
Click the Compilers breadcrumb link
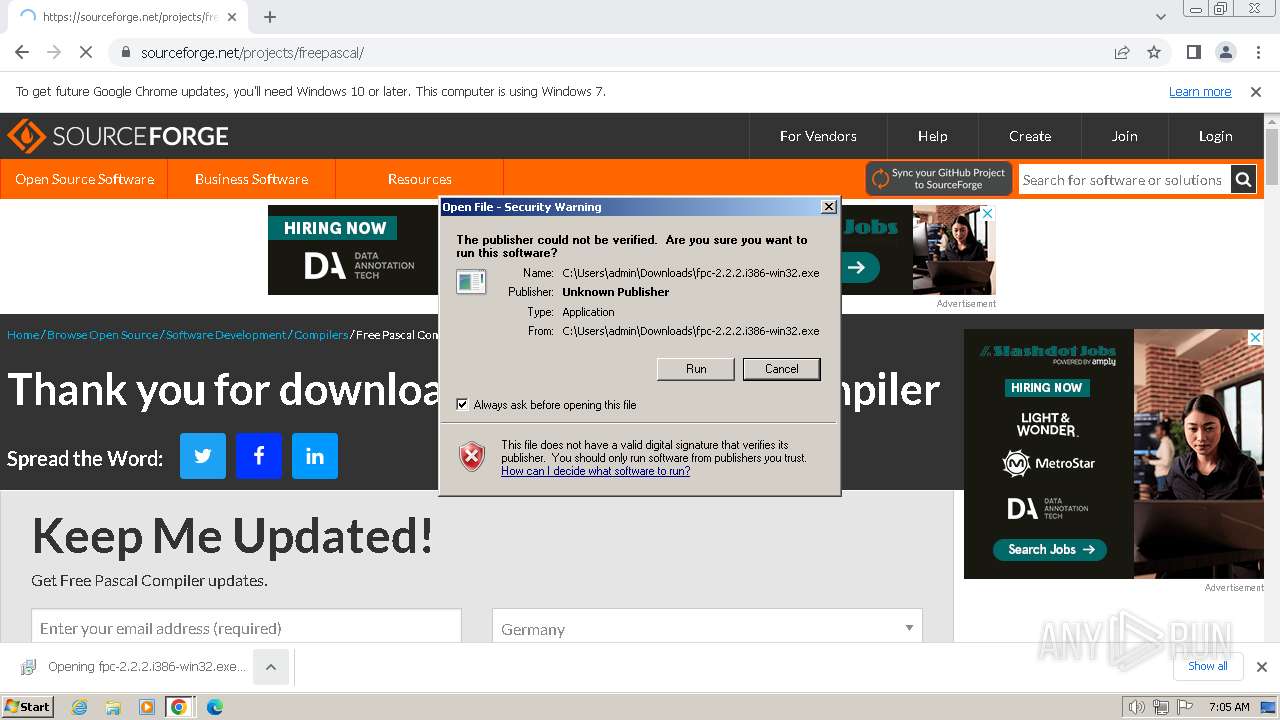[x=321, y=335]
